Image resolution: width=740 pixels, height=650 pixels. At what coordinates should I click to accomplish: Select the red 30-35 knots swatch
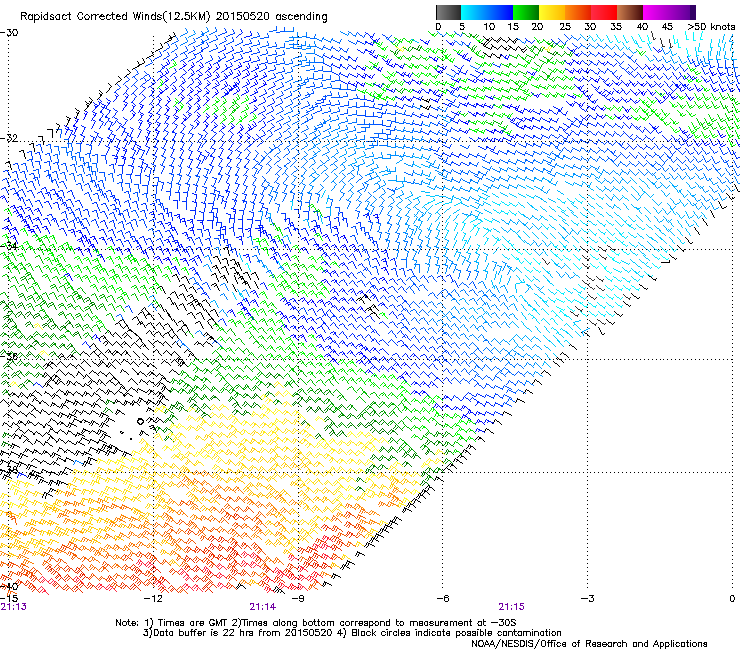604,12
